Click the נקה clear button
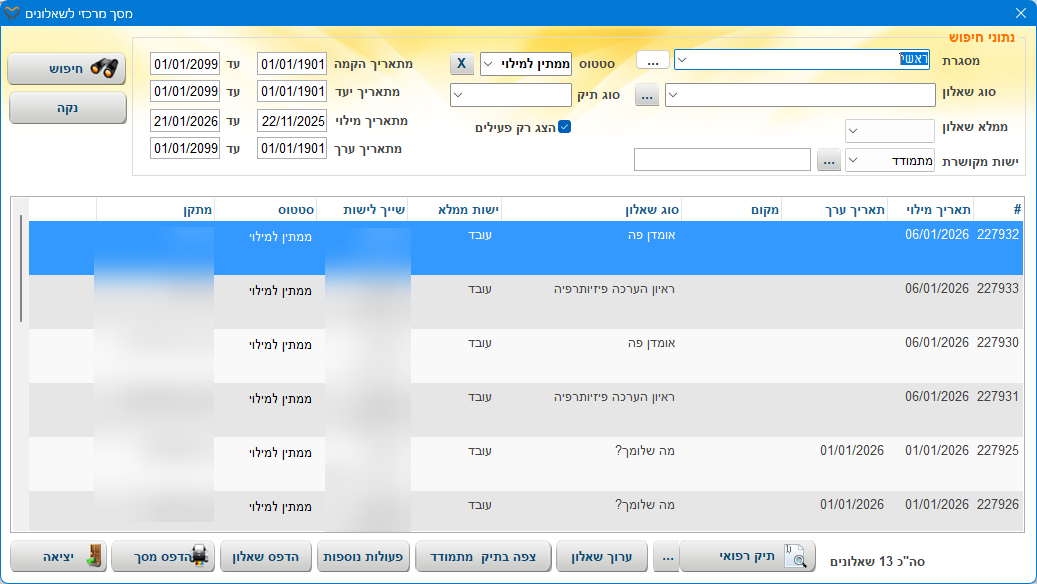 pos(67,108)
